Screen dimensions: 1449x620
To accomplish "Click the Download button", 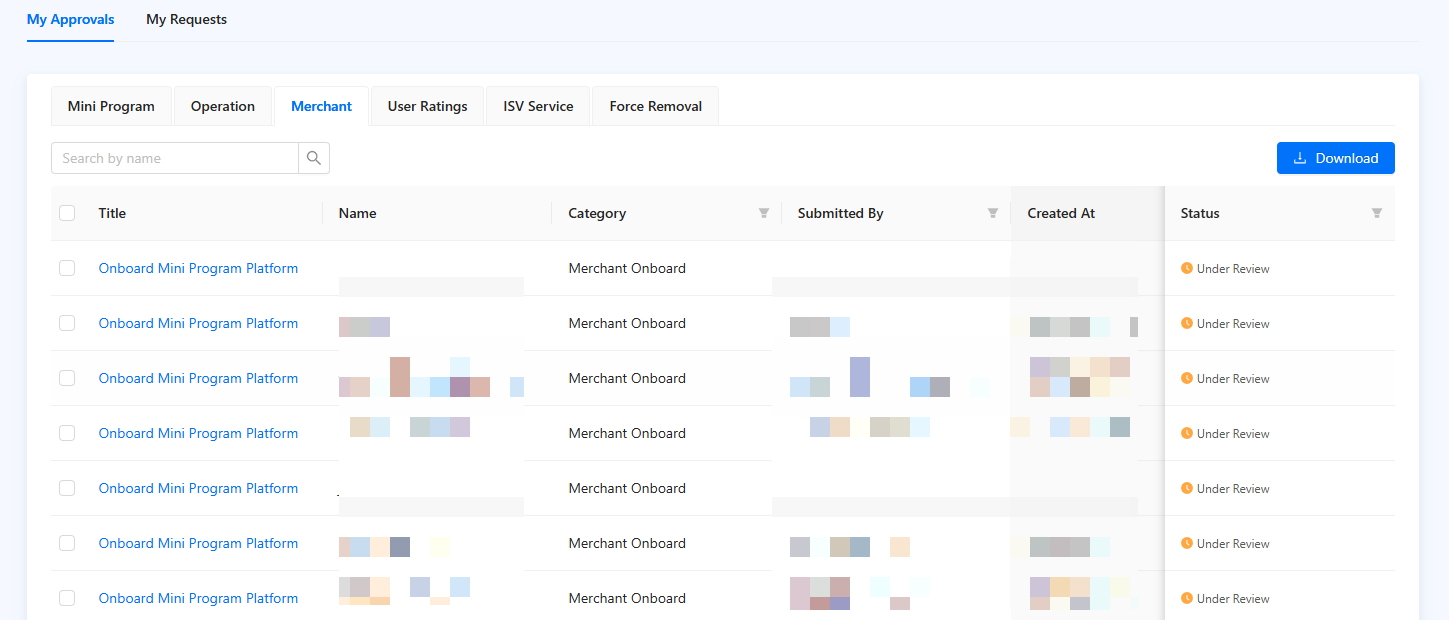I will [1335, 158].
